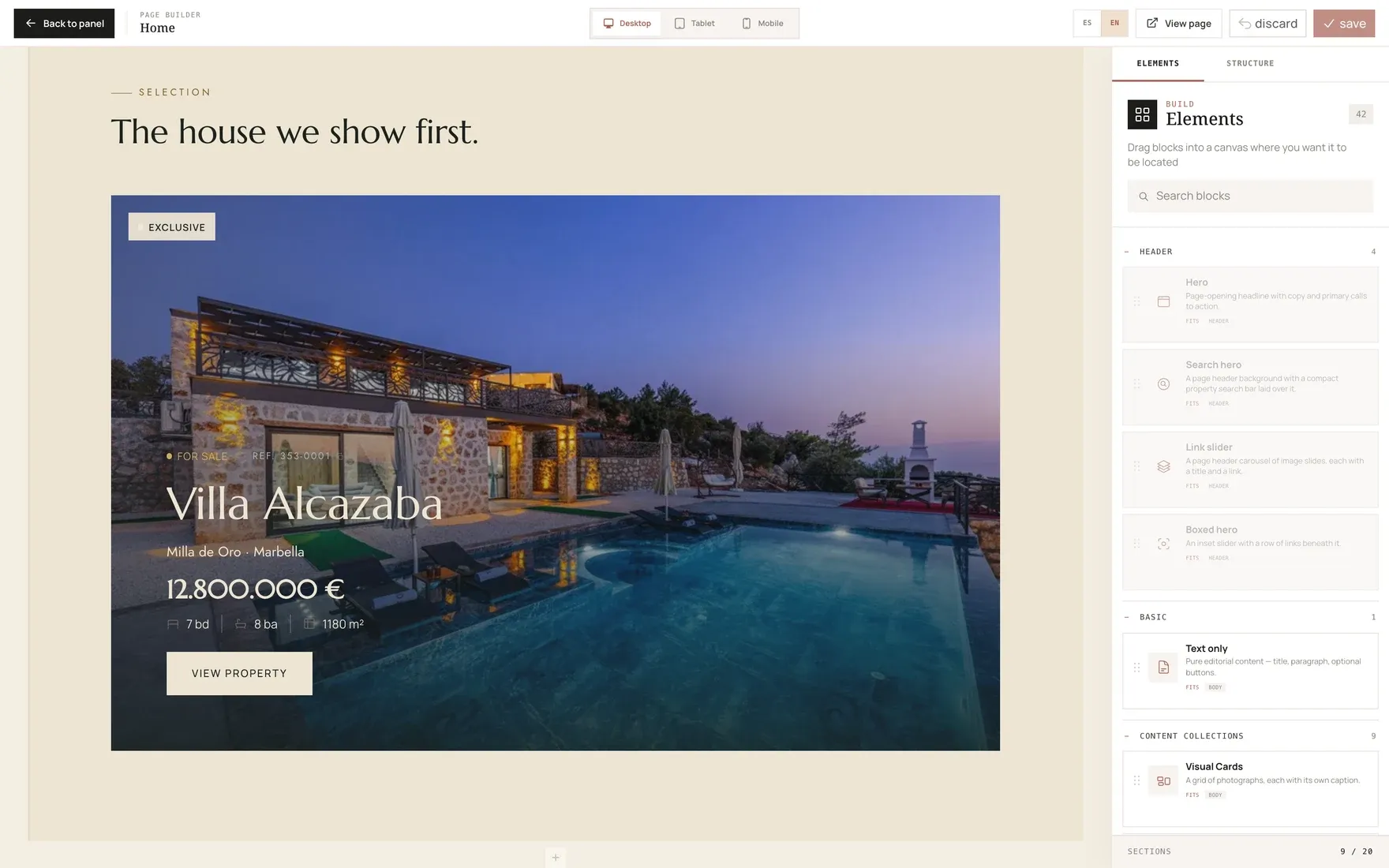This screenshot has height=868, width=1389.
Task: Click the Villa Alcazaba title
Action: pyautogui.click(x=305, y=504)
